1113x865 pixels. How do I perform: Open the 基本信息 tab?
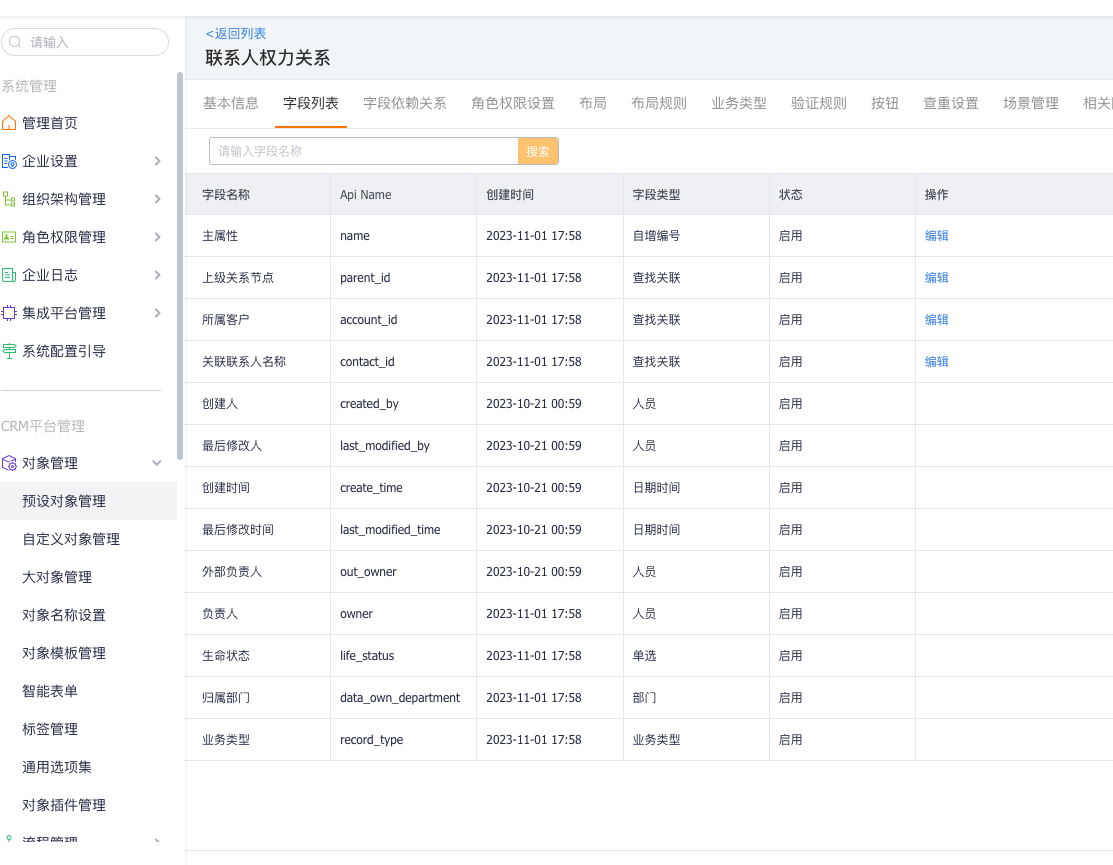pyautogui.click(x=231, y=104)
